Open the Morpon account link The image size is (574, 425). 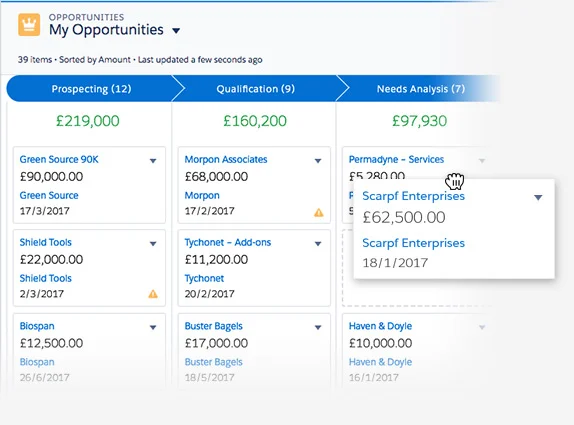coord(202,195)
